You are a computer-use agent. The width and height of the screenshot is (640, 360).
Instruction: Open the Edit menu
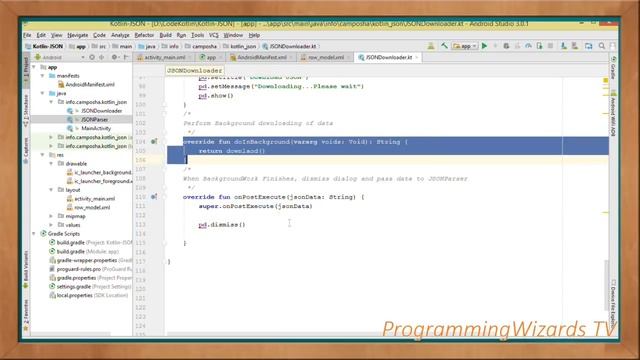coord(41,36)
